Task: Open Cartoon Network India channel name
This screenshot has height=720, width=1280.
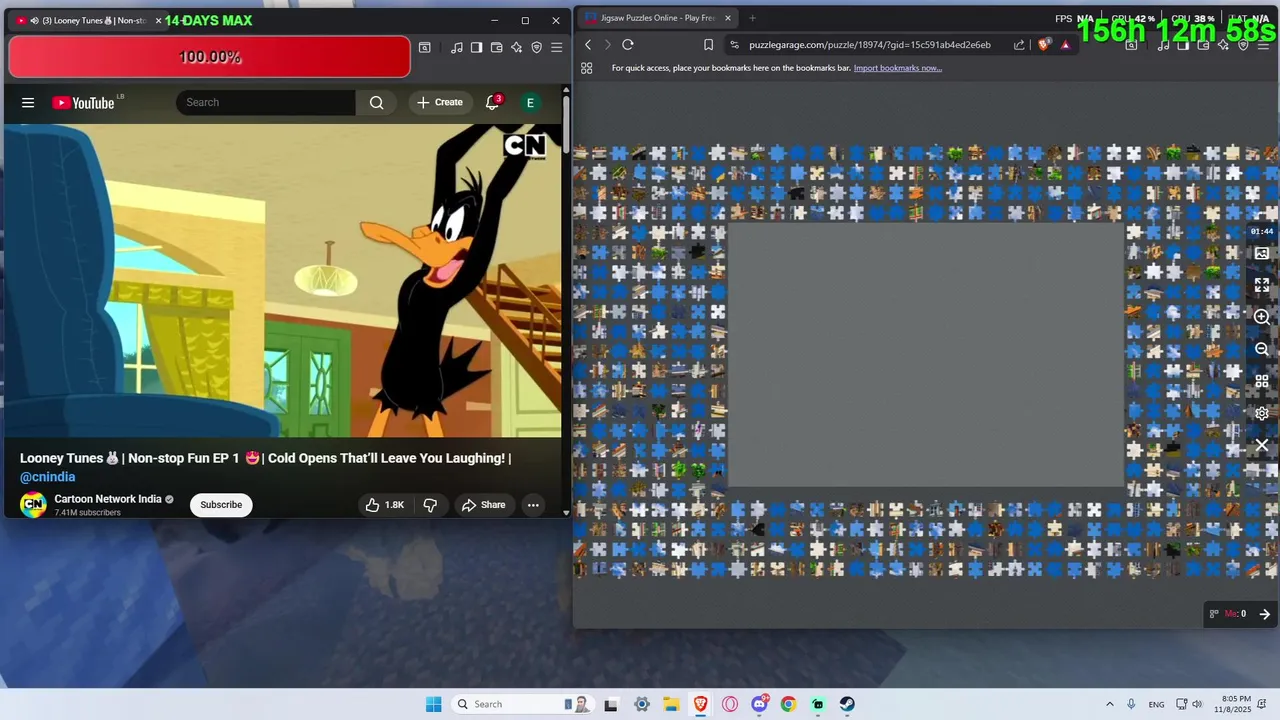Action: [108, 499]
